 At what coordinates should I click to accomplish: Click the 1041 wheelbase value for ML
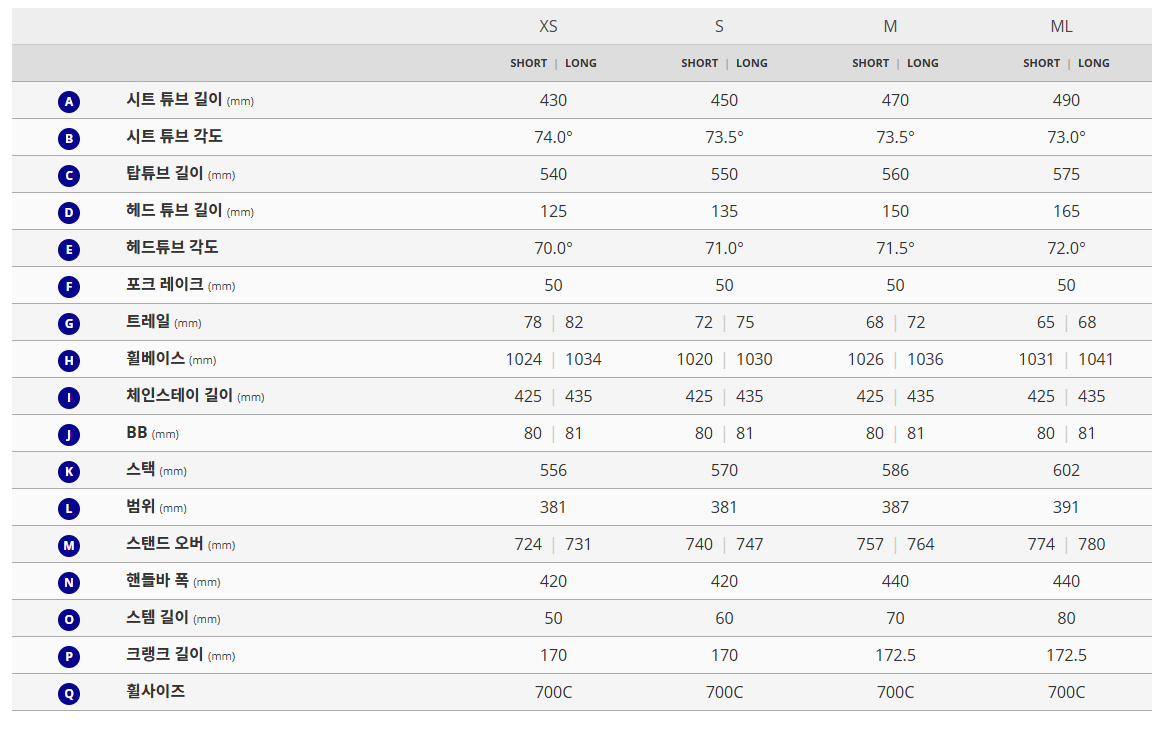[x=1095, y=359]
